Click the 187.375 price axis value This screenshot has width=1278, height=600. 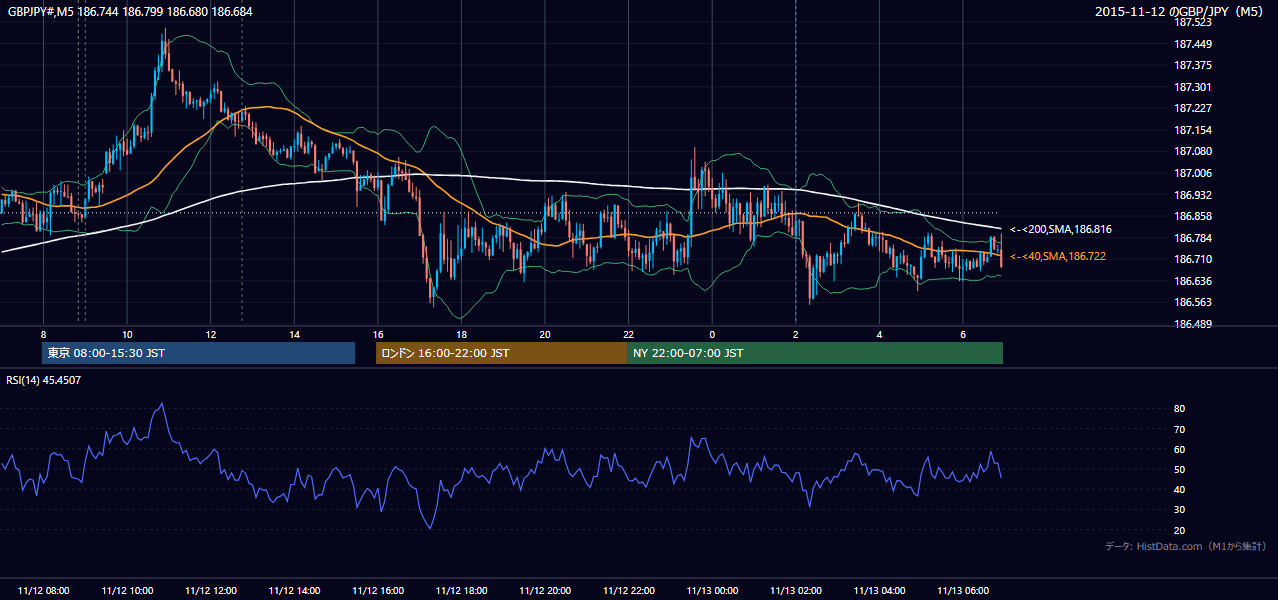click(1193, 65)
